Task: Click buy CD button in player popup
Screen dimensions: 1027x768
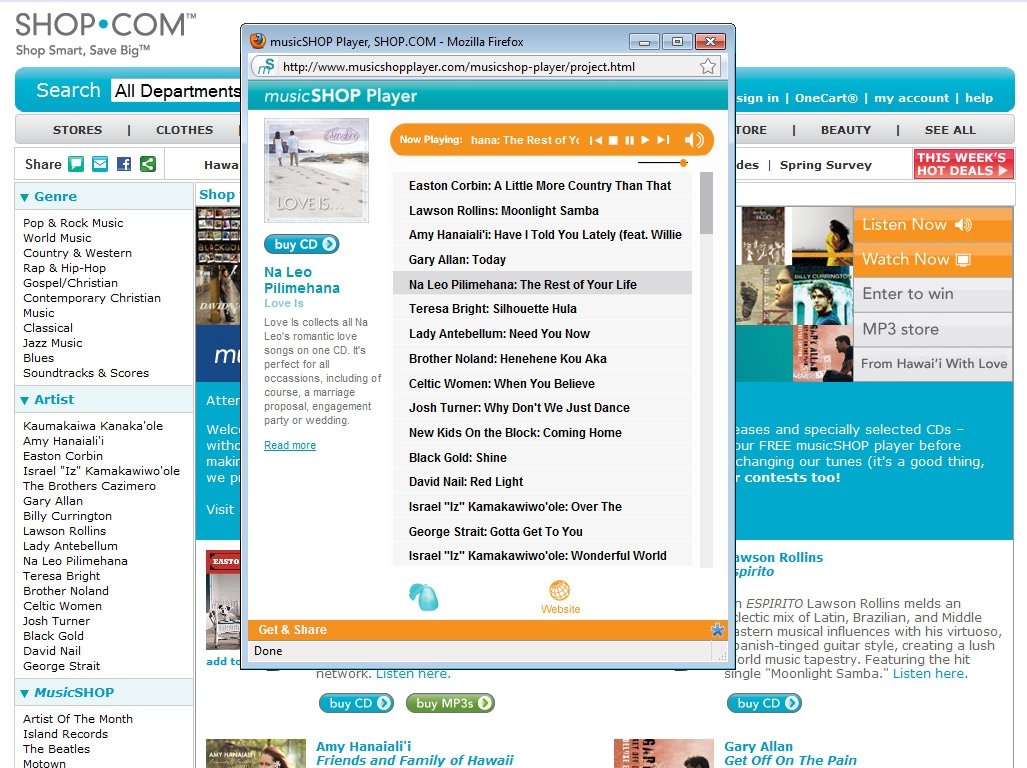Action: [x=301, y=244]
